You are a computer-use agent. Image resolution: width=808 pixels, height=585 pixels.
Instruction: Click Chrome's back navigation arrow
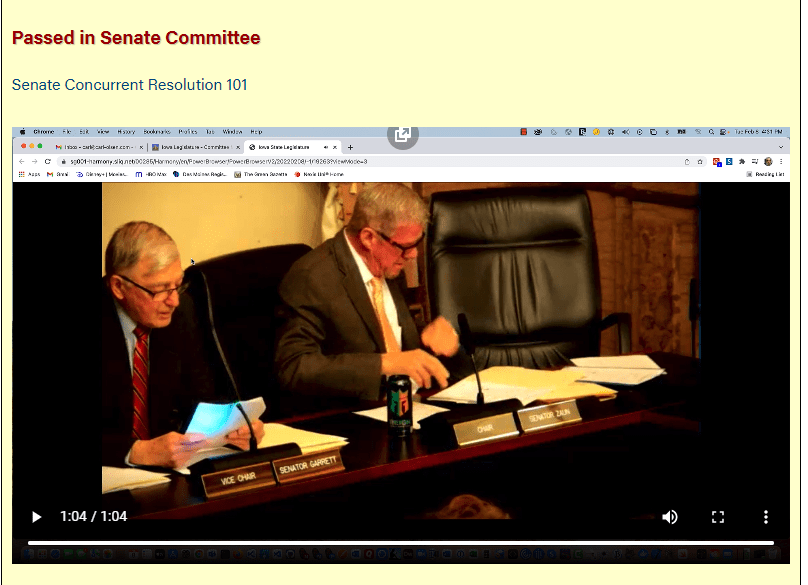click(x=21, y=160)
